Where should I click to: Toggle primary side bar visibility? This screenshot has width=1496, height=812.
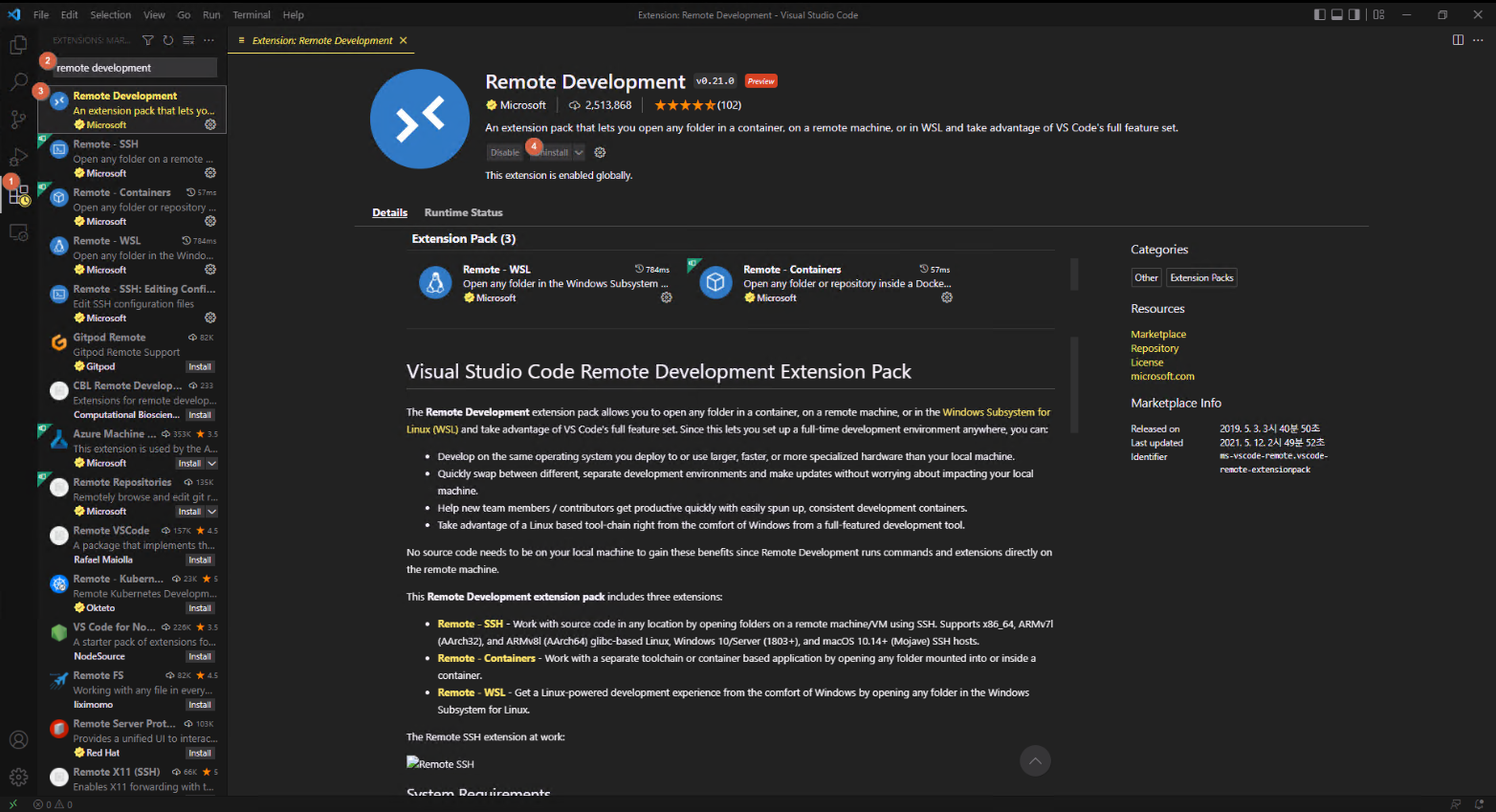point(1320,14)
